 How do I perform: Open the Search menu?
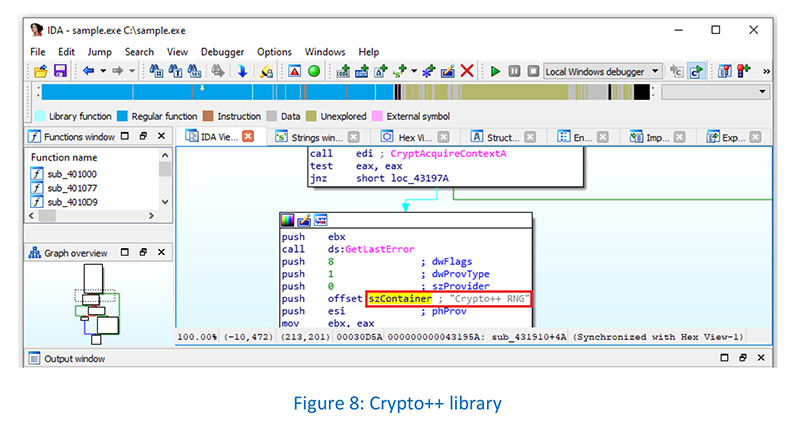(x=139, y=52)
